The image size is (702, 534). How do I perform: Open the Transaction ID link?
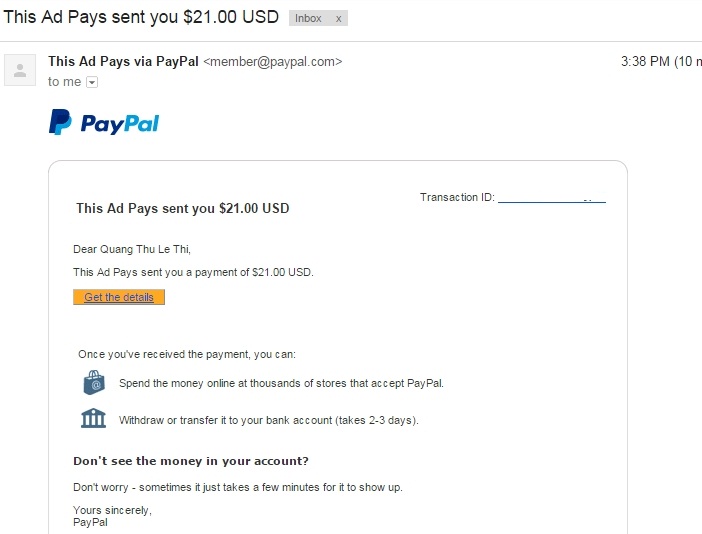[x=551, y=198]
